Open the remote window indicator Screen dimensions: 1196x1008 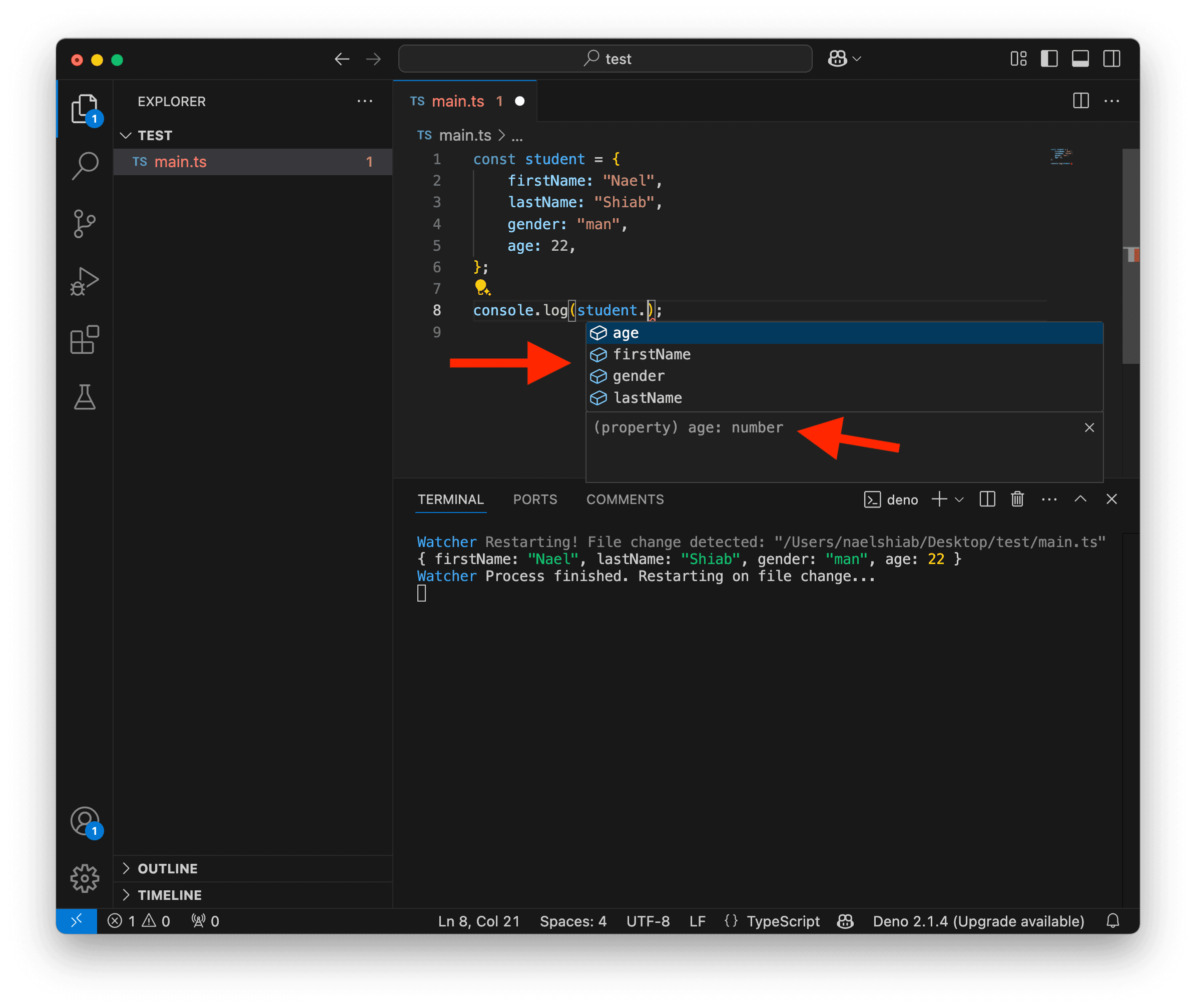77,921
